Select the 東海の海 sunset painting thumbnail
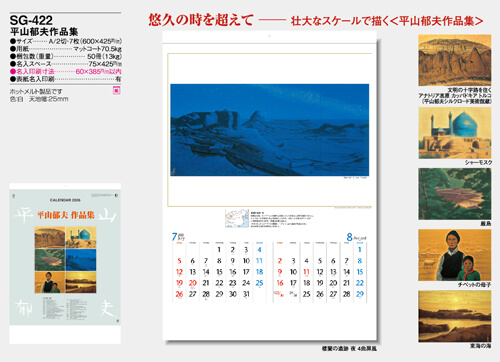500x362 pixels. [455, 316]
